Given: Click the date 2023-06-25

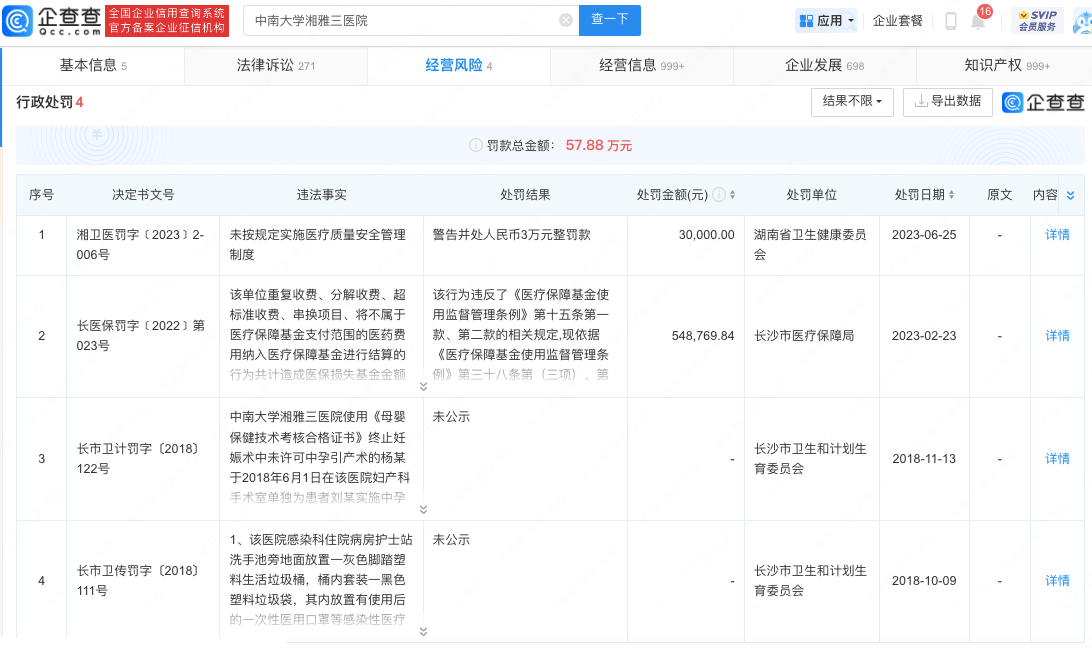Looking at the screenshot, I should (924, 235).
